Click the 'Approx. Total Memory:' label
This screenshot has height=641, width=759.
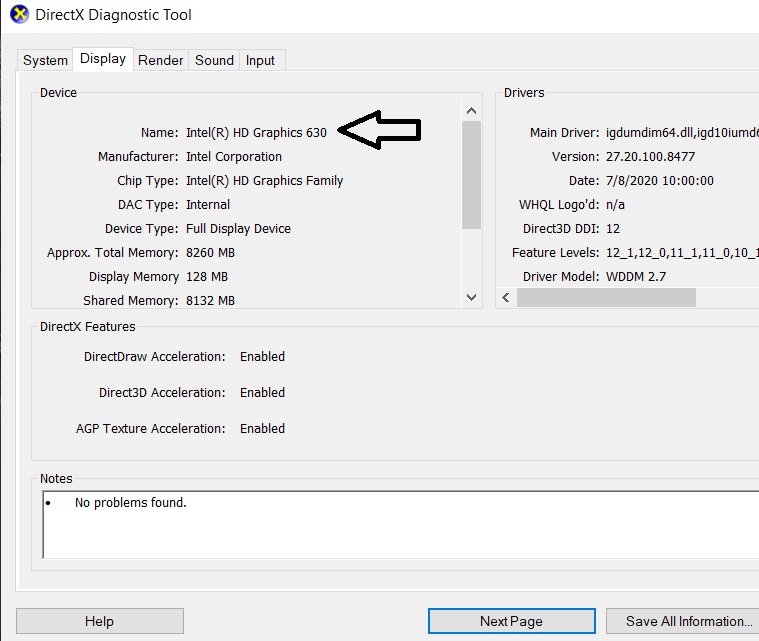(112, 253)
